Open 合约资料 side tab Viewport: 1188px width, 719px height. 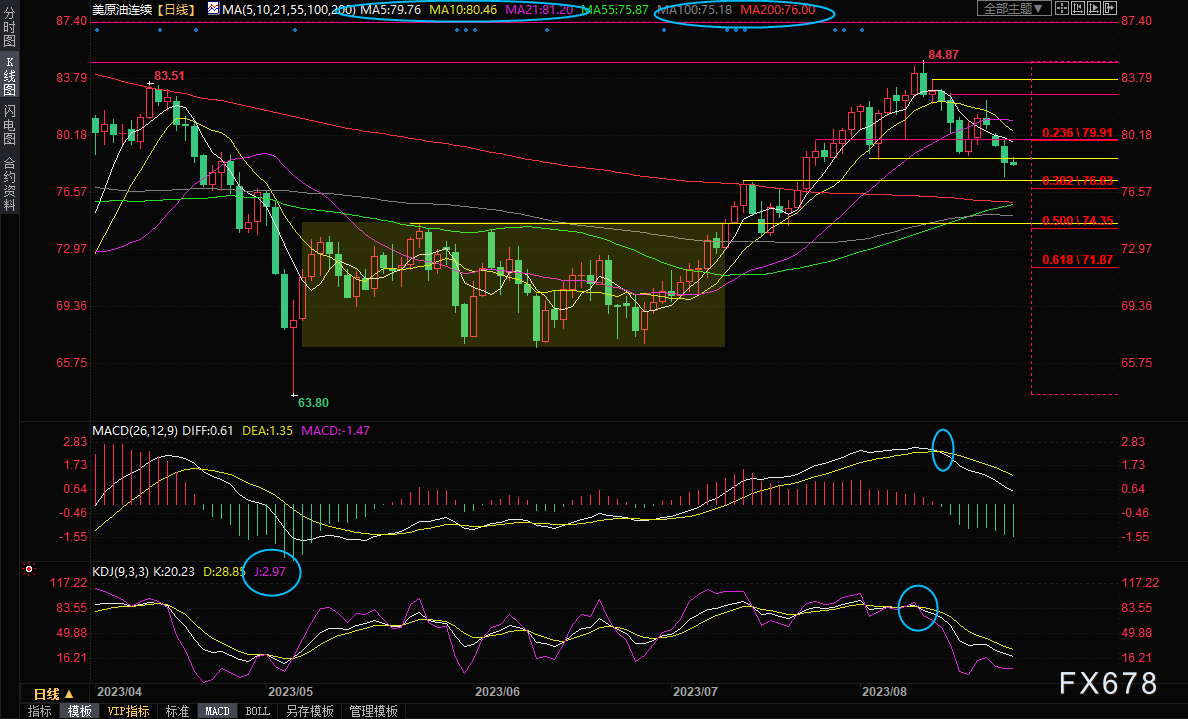9,183
